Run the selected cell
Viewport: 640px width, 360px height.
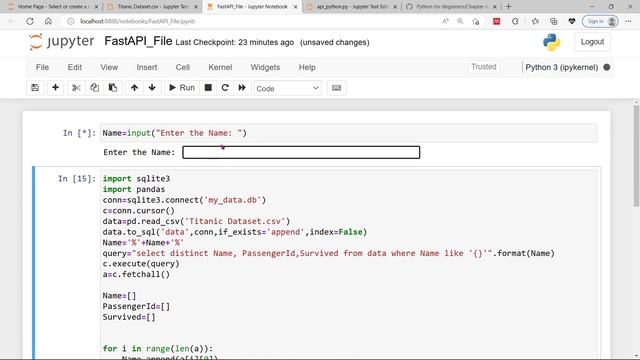click(182, 88)
